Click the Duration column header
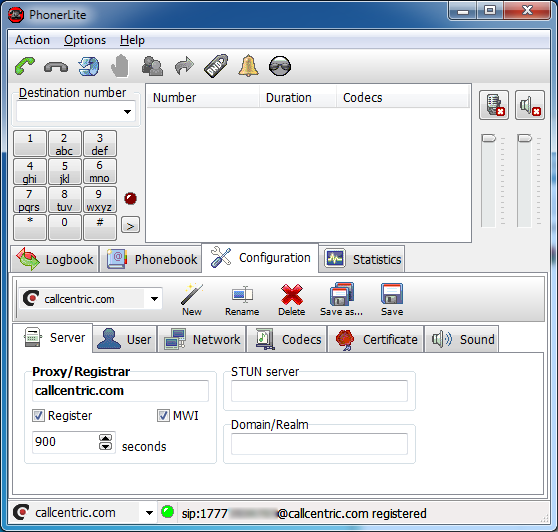Screen dimensions: 558x532 pyautogui.click(x=298, y=98)
